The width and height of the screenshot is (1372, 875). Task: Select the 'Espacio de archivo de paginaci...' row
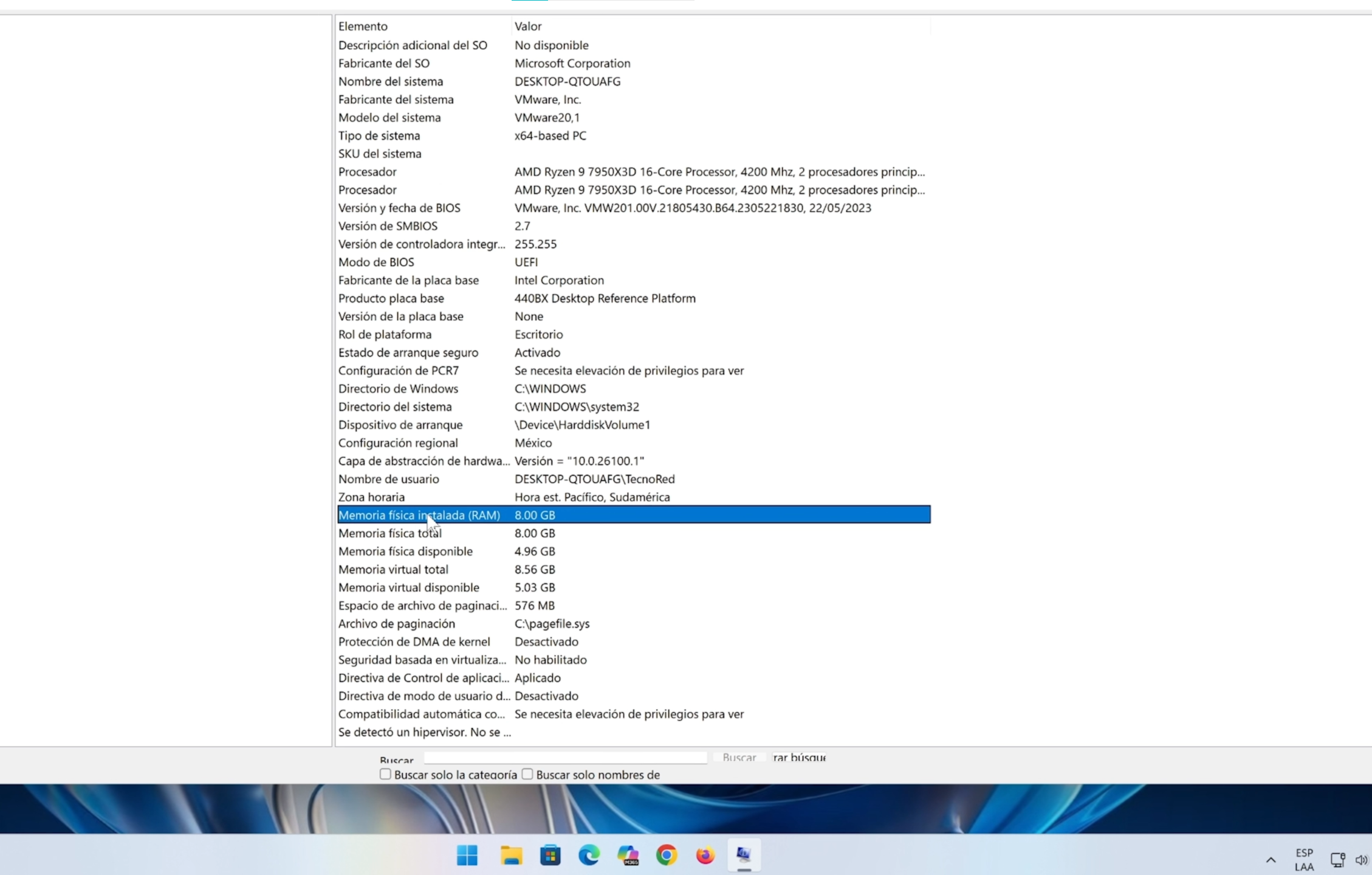tap(634, 605)
